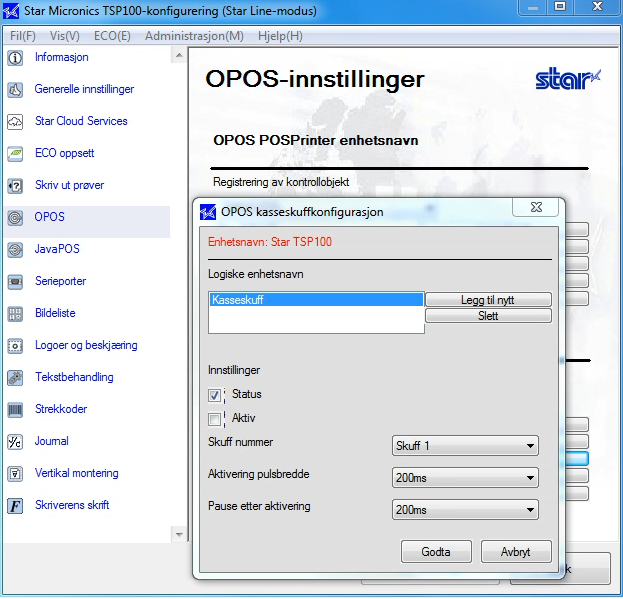Viewport: 623px width, 599px height.
Task: Open Skriverens skrift page
Action: pos(72,505)
